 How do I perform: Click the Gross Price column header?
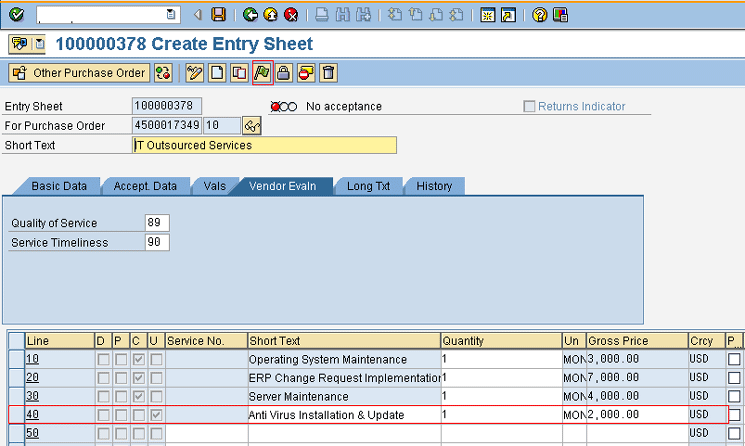click(637, 341)
